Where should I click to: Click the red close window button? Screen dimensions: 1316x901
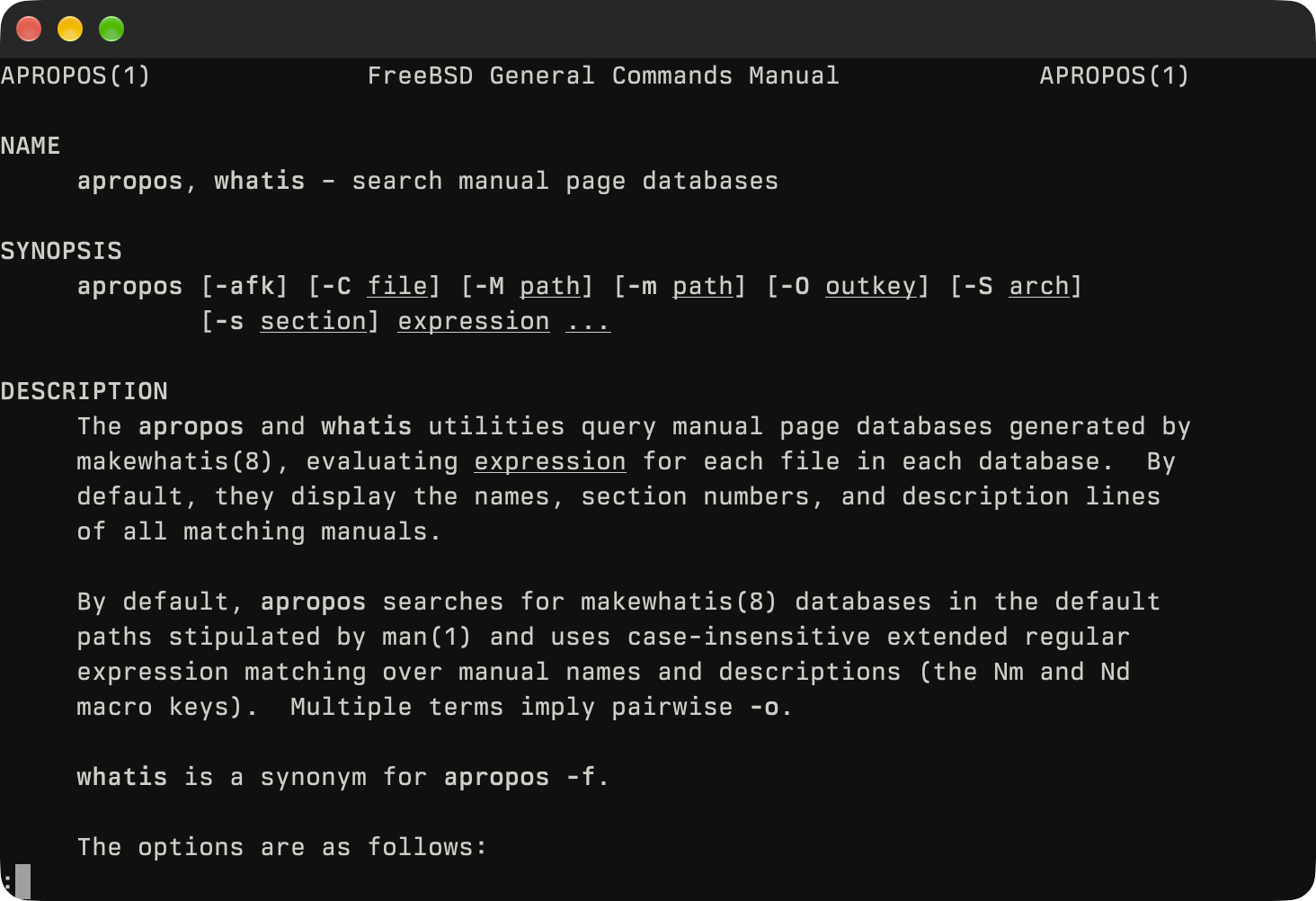(x=29, y=29)
